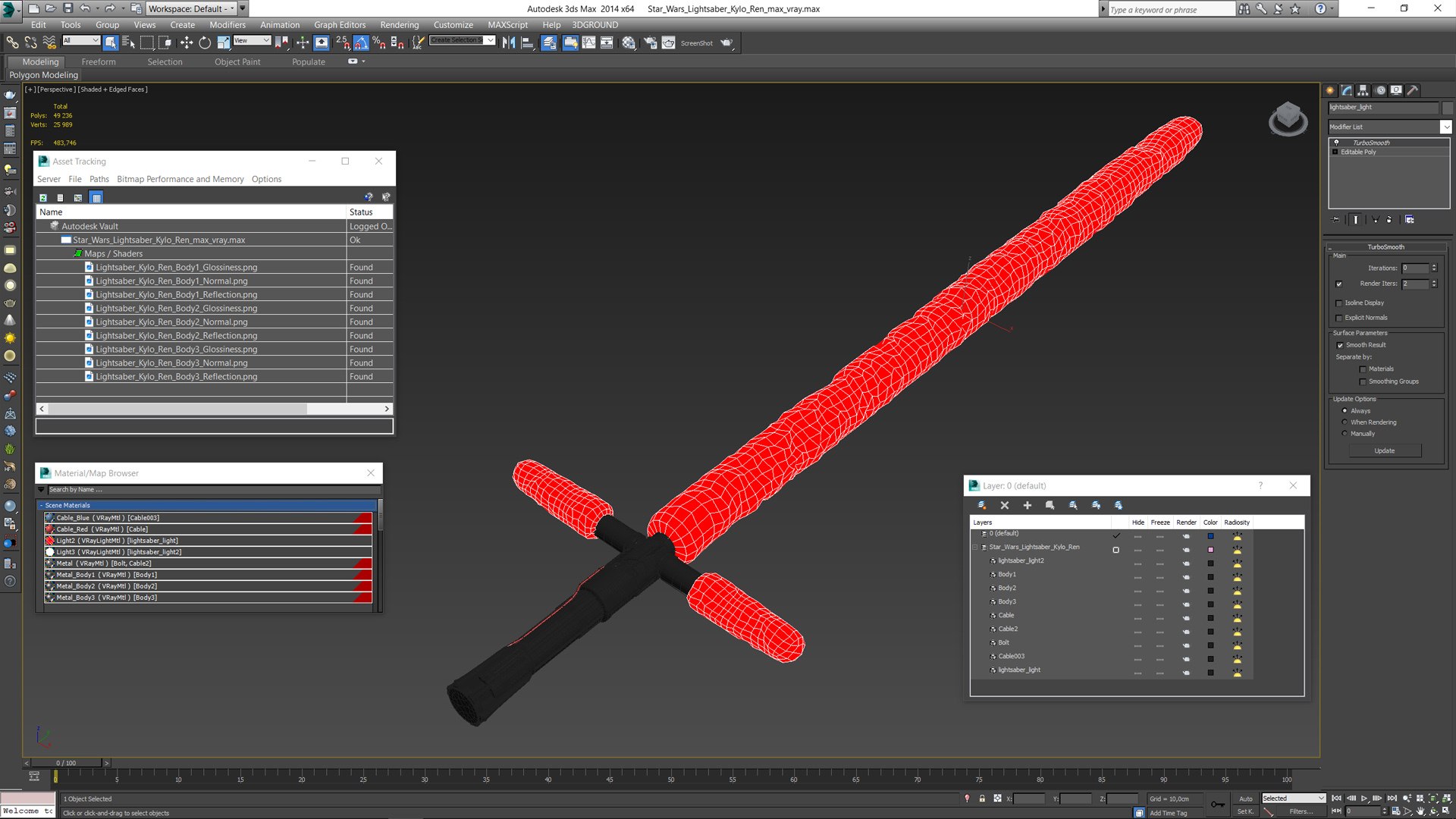1456x819 pixels.
Task: Switch to the Freeform ribbon tab
Action: point(99,61)
